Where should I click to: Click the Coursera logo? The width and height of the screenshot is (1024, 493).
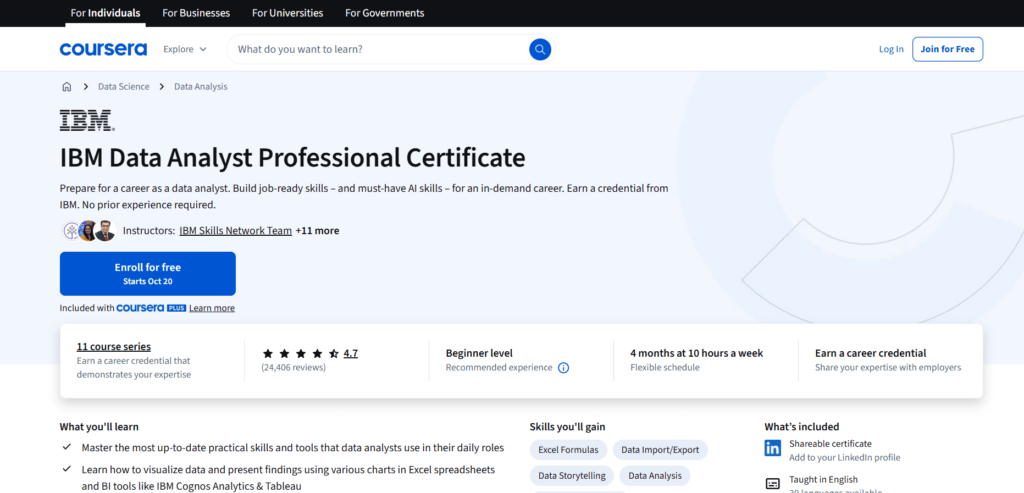tap(103, 49)
